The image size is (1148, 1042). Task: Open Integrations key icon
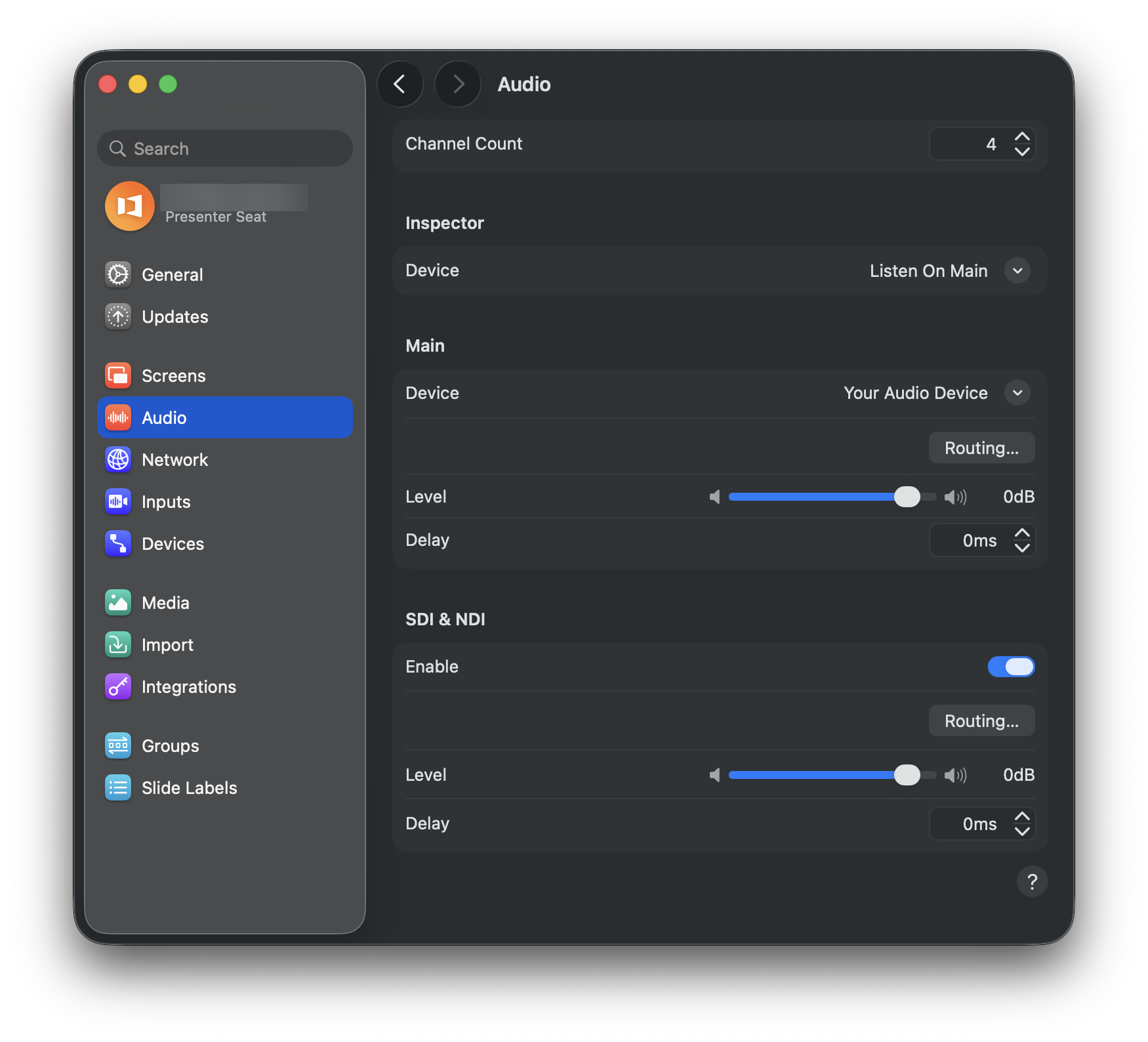pos(118,686)
